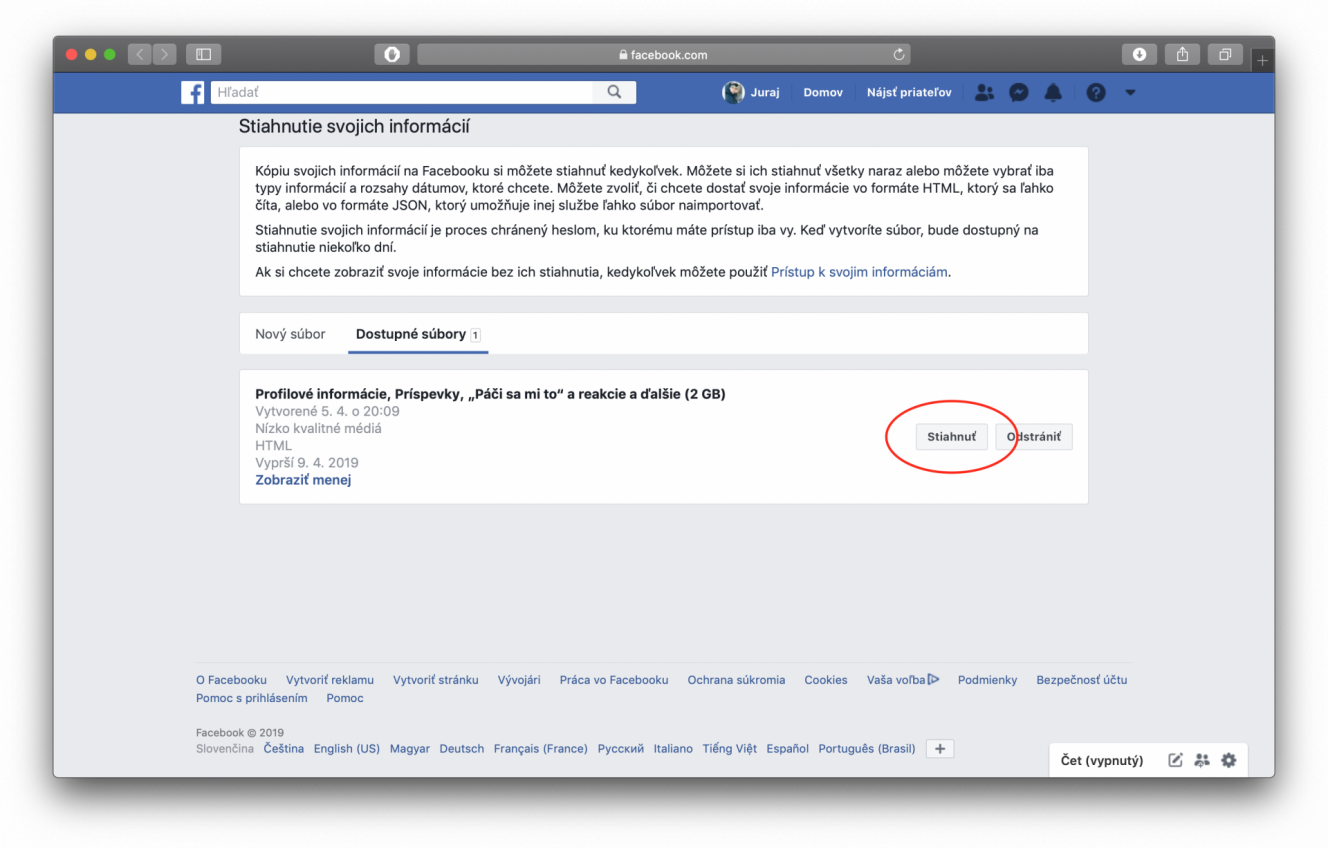Open Prístup k svojim informáciám link

859,272
